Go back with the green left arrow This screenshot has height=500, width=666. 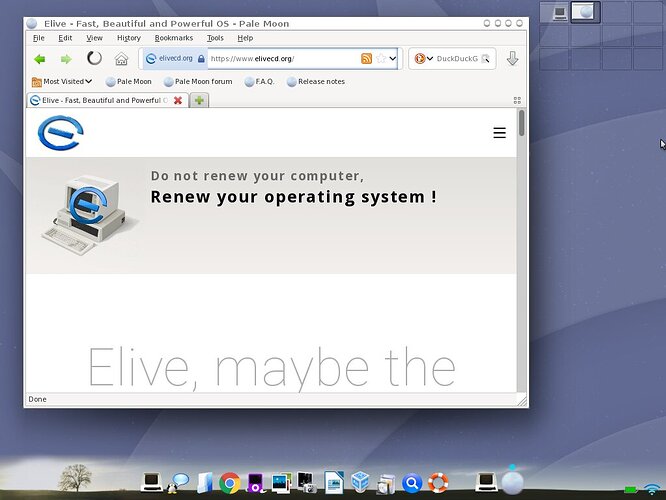pos(40,59)
